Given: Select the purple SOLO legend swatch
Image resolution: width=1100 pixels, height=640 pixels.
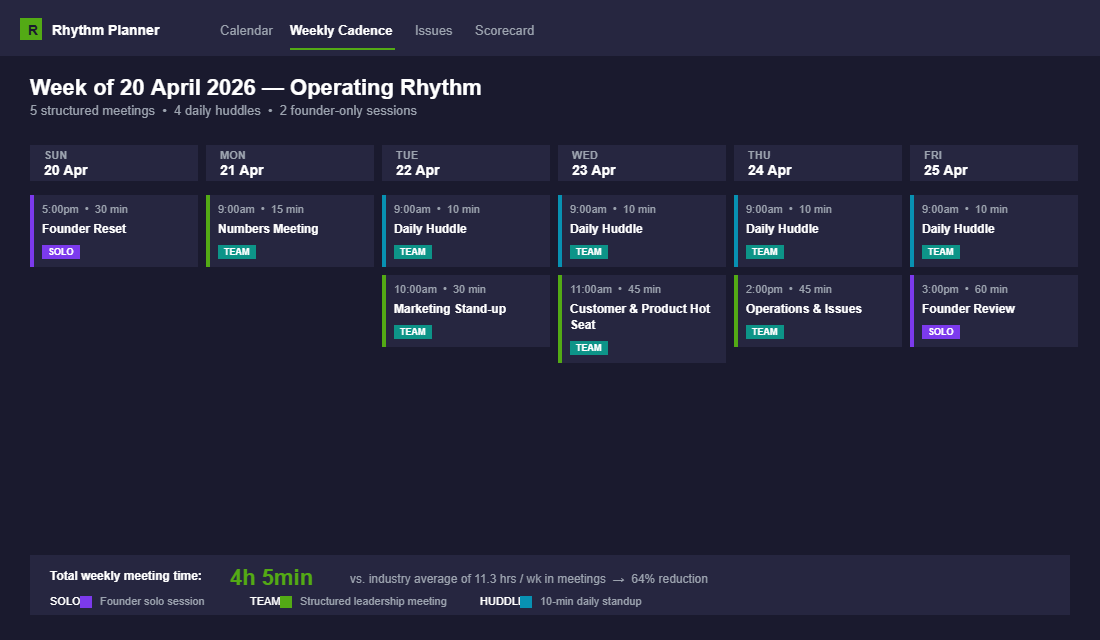Looking at the screenshot, I should coord(88,601).
